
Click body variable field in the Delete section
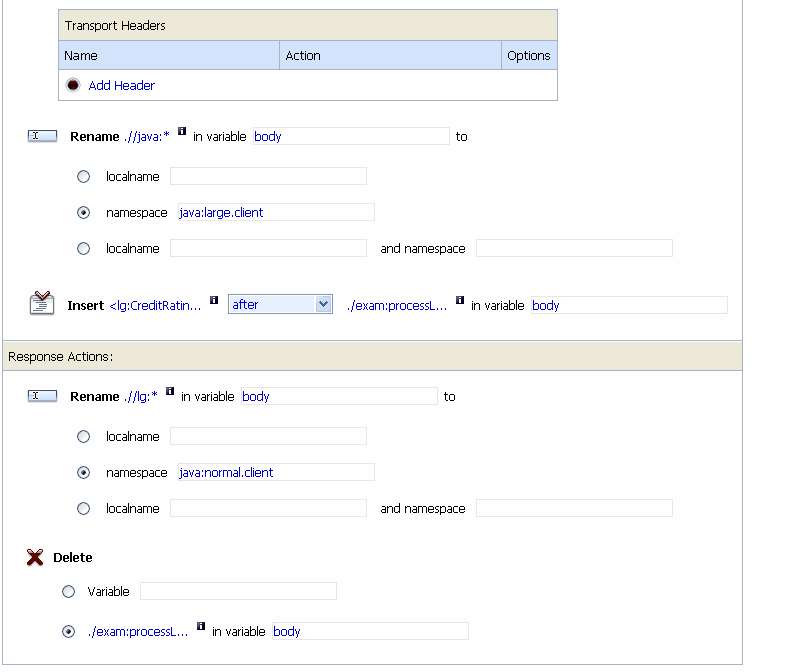(x=370, y=631)
